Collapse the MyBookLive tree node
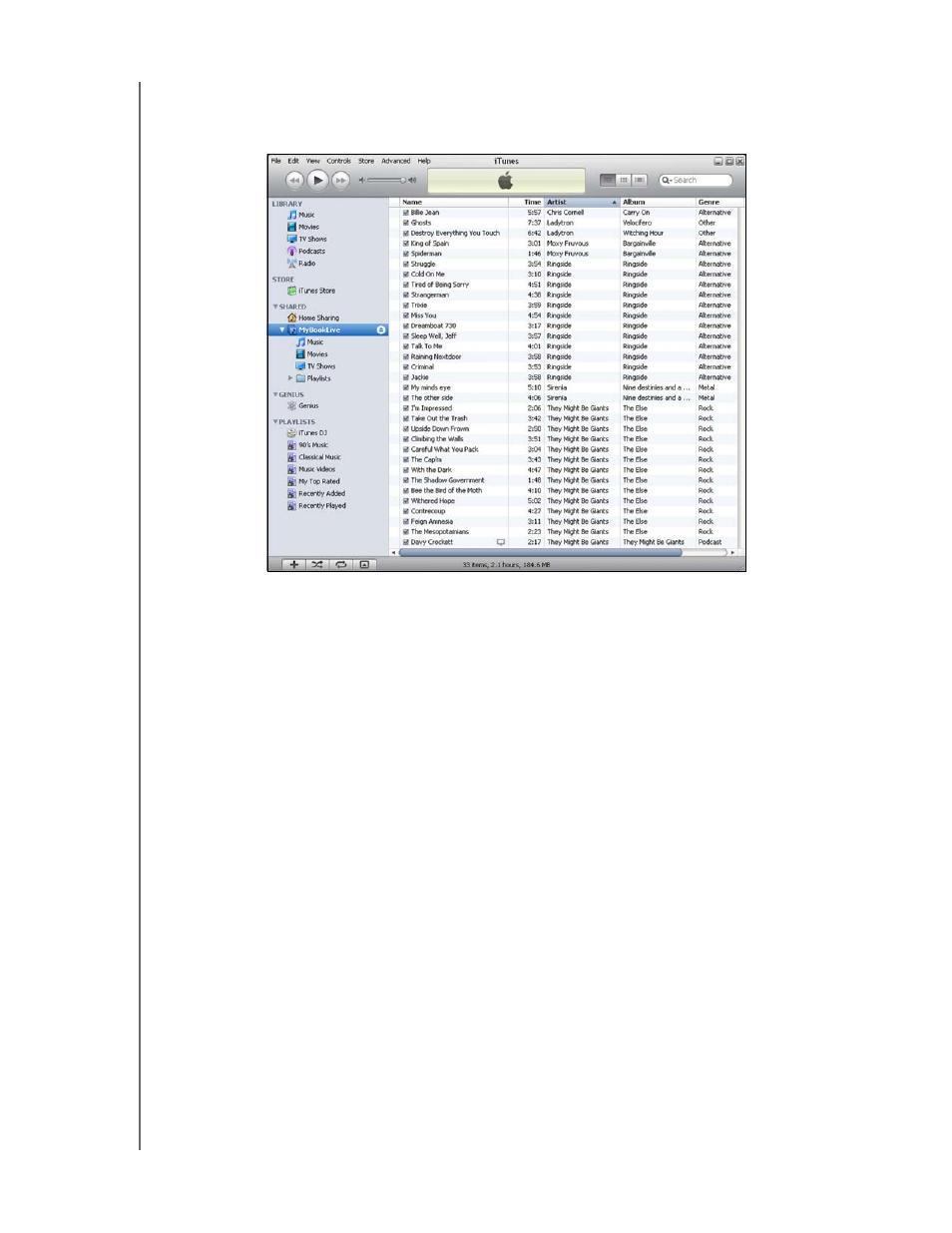This screenshot has height=1233, width=952. click(282, 329)
